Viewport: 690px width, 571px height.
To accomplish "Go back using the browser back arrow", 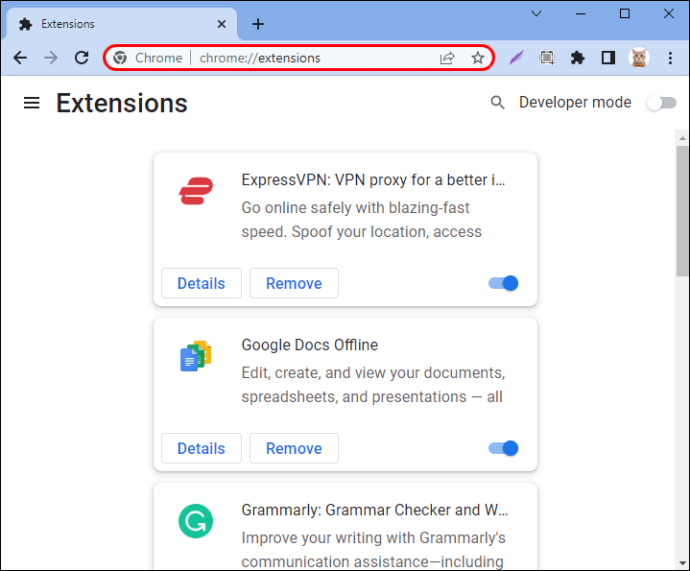I will pyautogui.click(x=20, y=58).
